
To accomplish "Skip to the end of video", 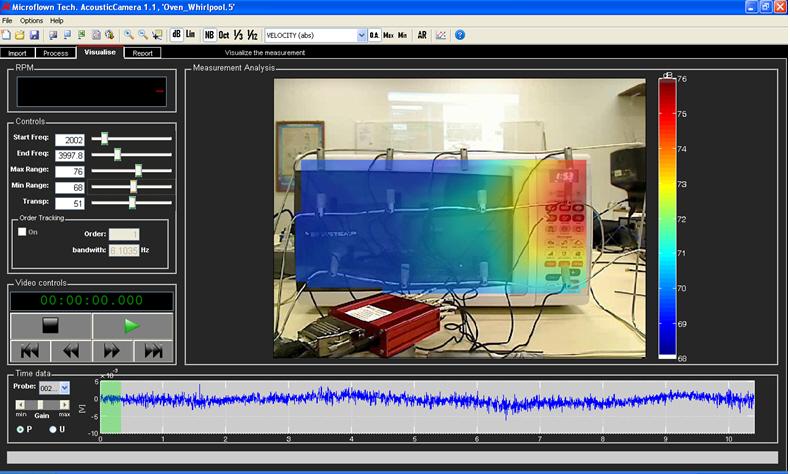I will (154, 351).
